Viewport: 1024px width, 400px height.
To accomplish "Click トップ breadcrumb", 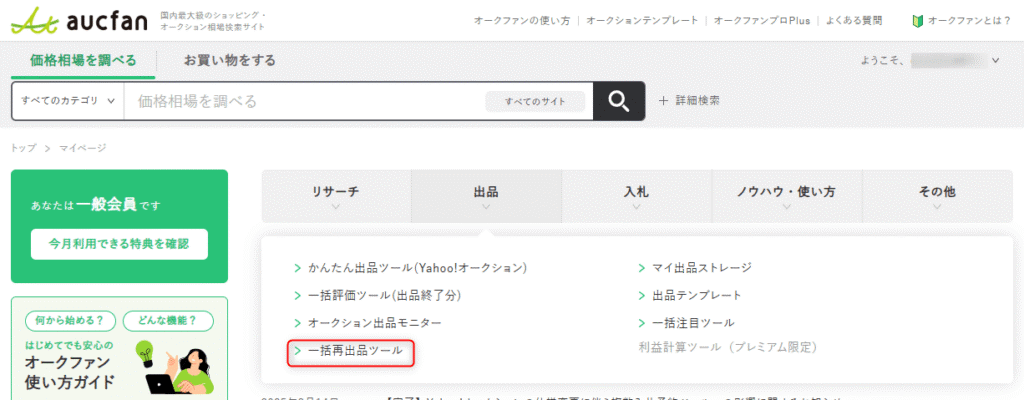I will click(24, 148).
